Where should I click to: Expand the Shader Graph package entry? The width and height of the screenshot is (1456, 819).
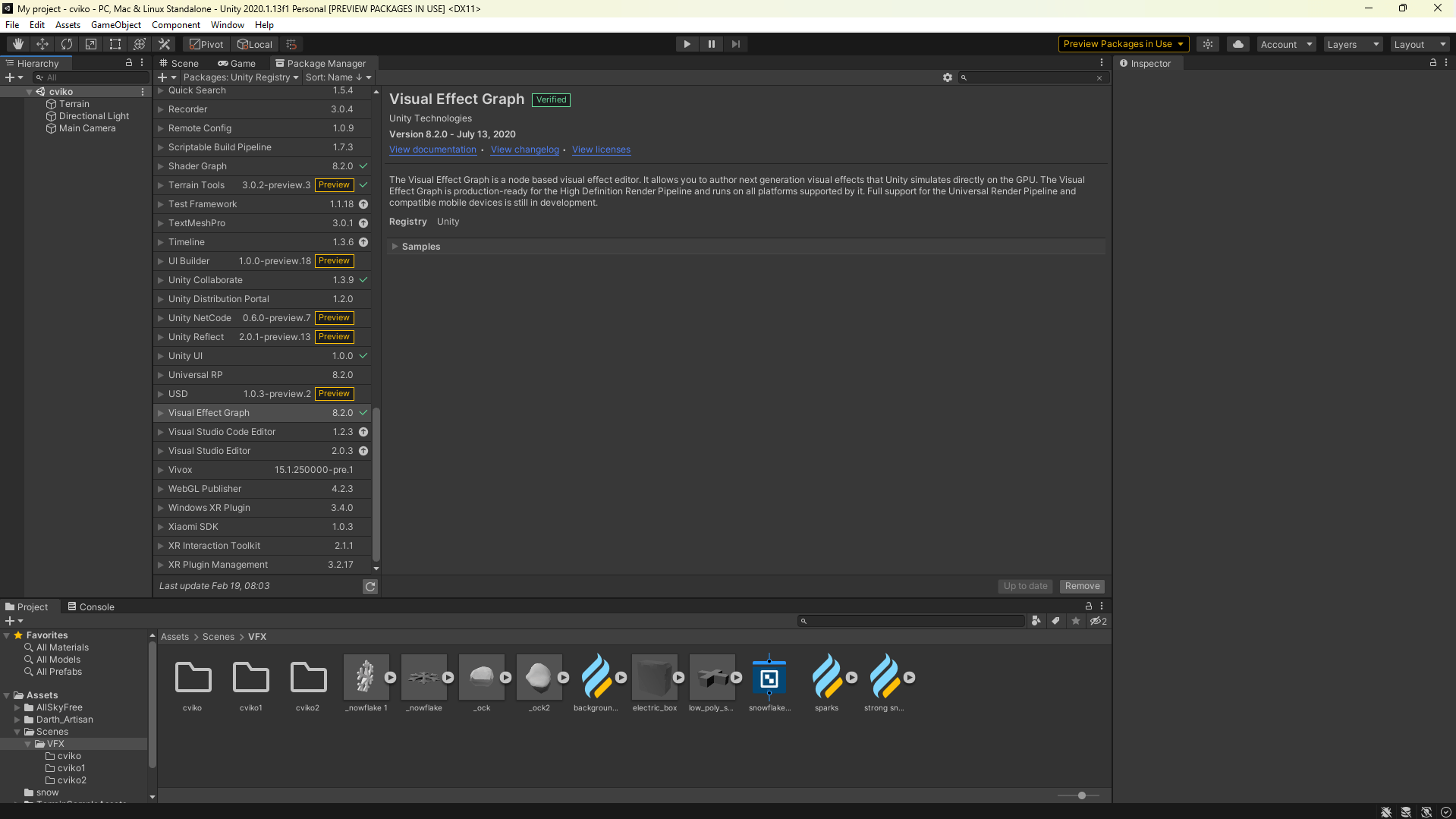[161, 166]
